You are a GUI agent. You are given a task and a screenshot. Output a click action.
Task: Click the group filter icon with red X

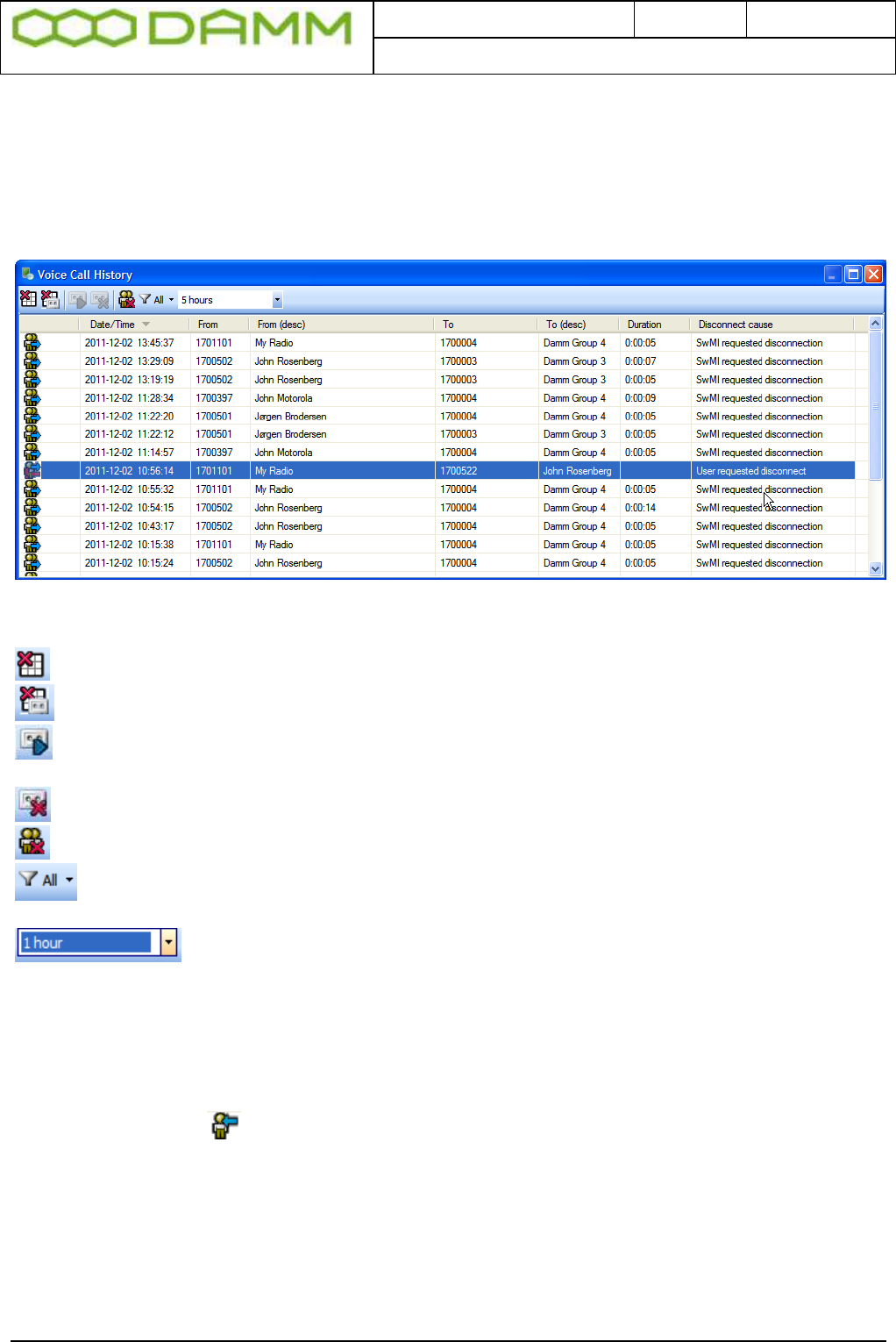(x=127, y=300)
